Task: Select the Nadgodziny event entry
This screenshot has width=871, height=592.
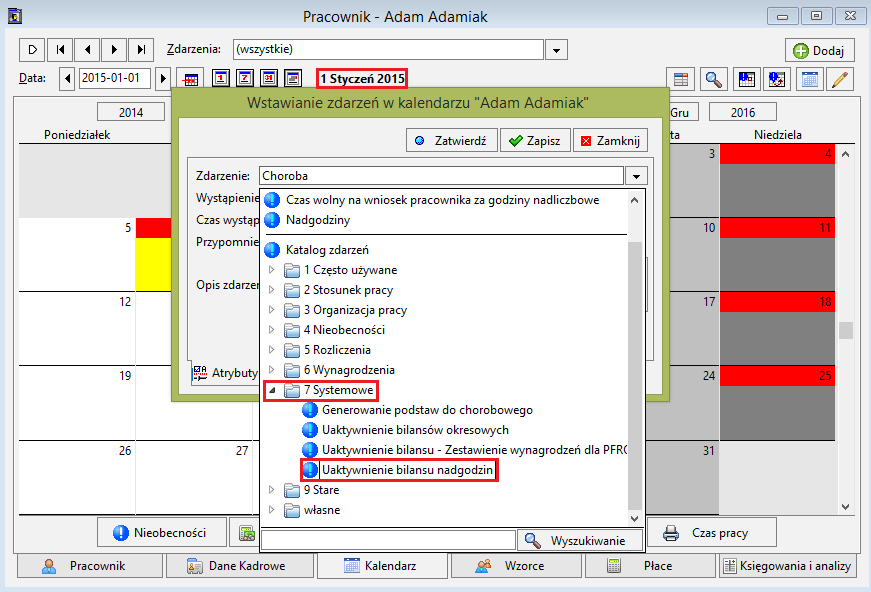Action: pos(318,220)
